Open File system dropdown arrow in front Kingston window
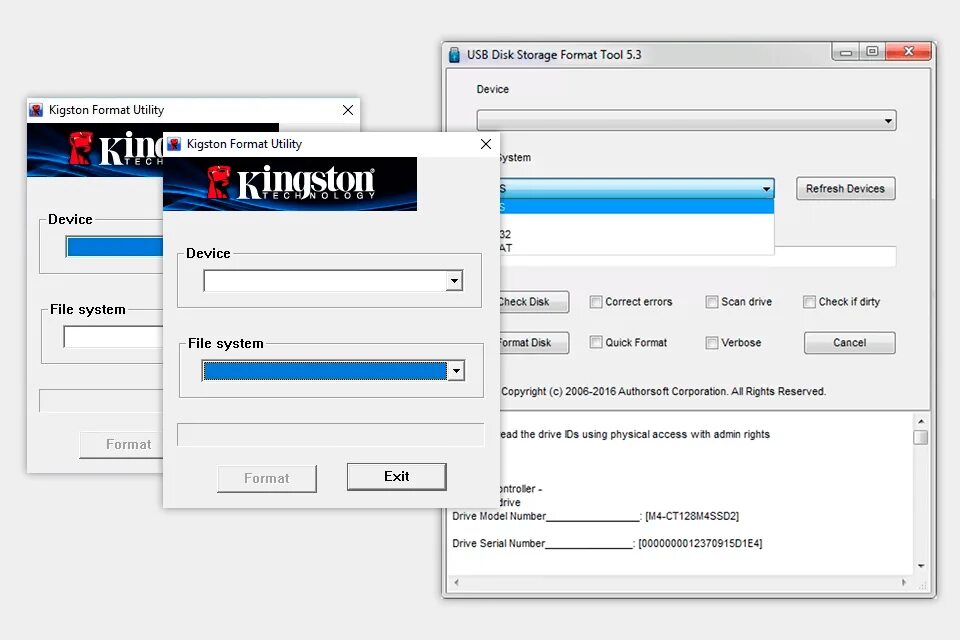 456,371
